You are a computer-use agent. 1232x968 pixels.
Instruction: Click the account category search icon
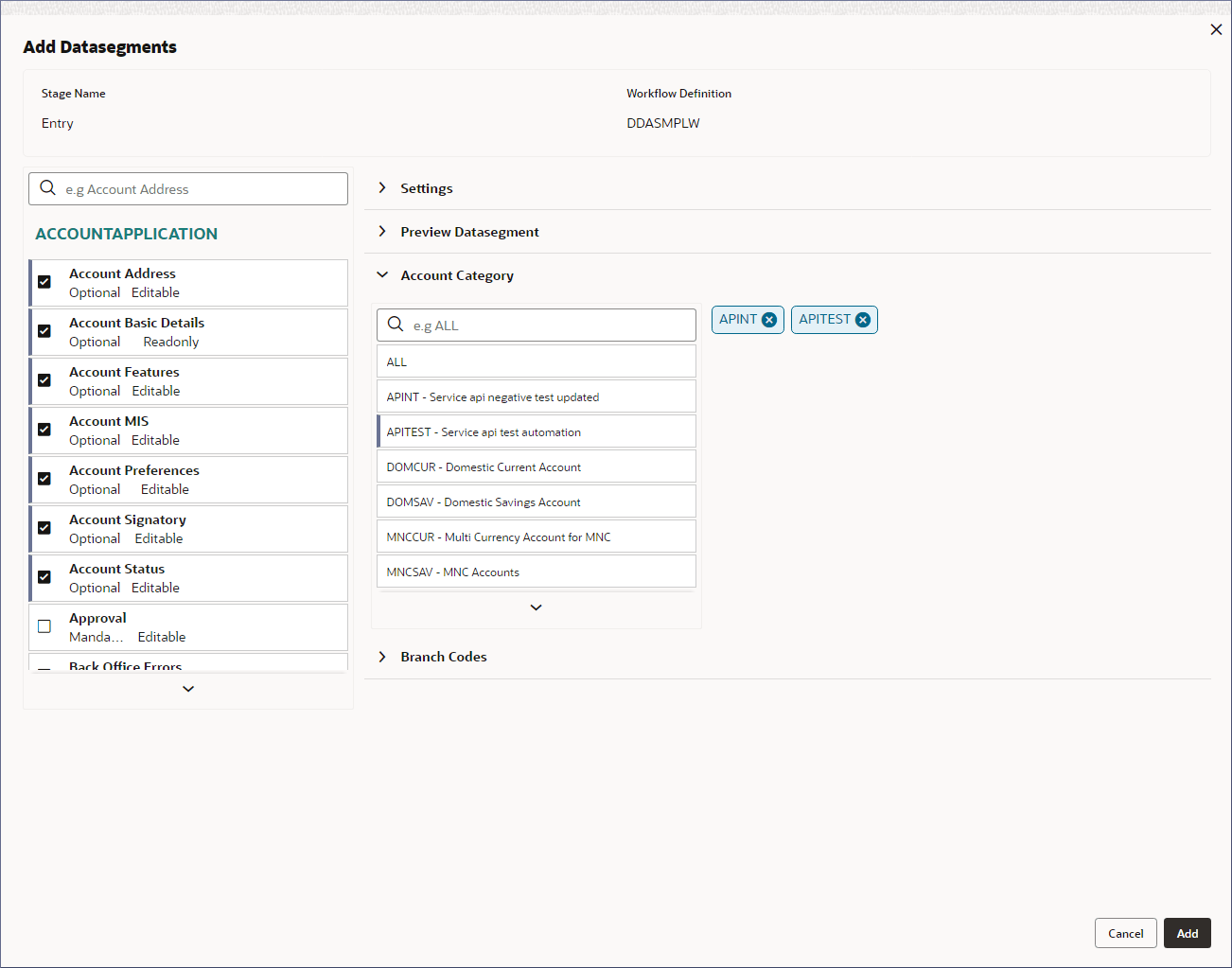(396, 325)
